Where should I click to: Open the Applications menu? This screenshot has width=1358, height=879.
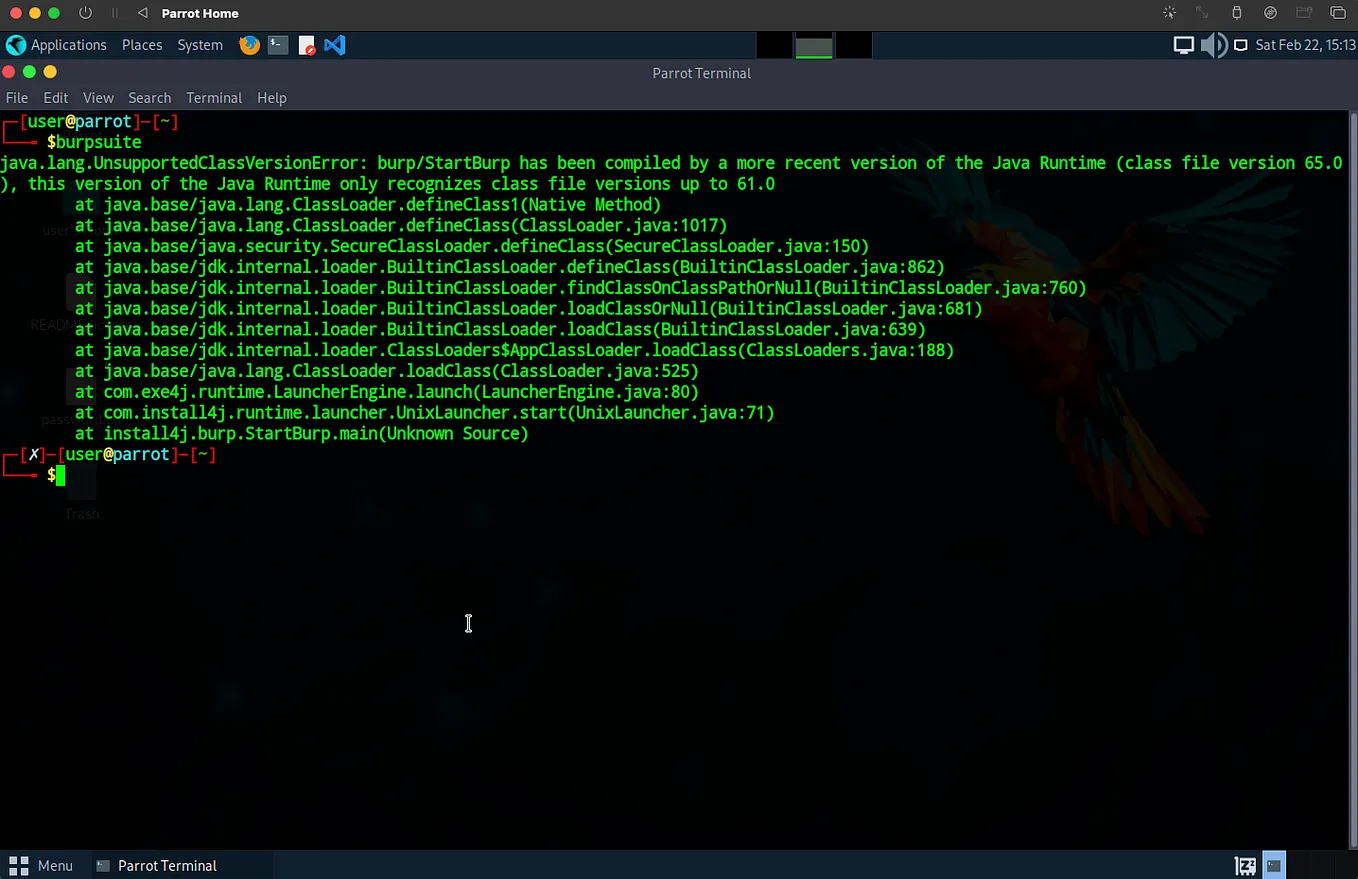pyautogui.click(x=69, y=45)
